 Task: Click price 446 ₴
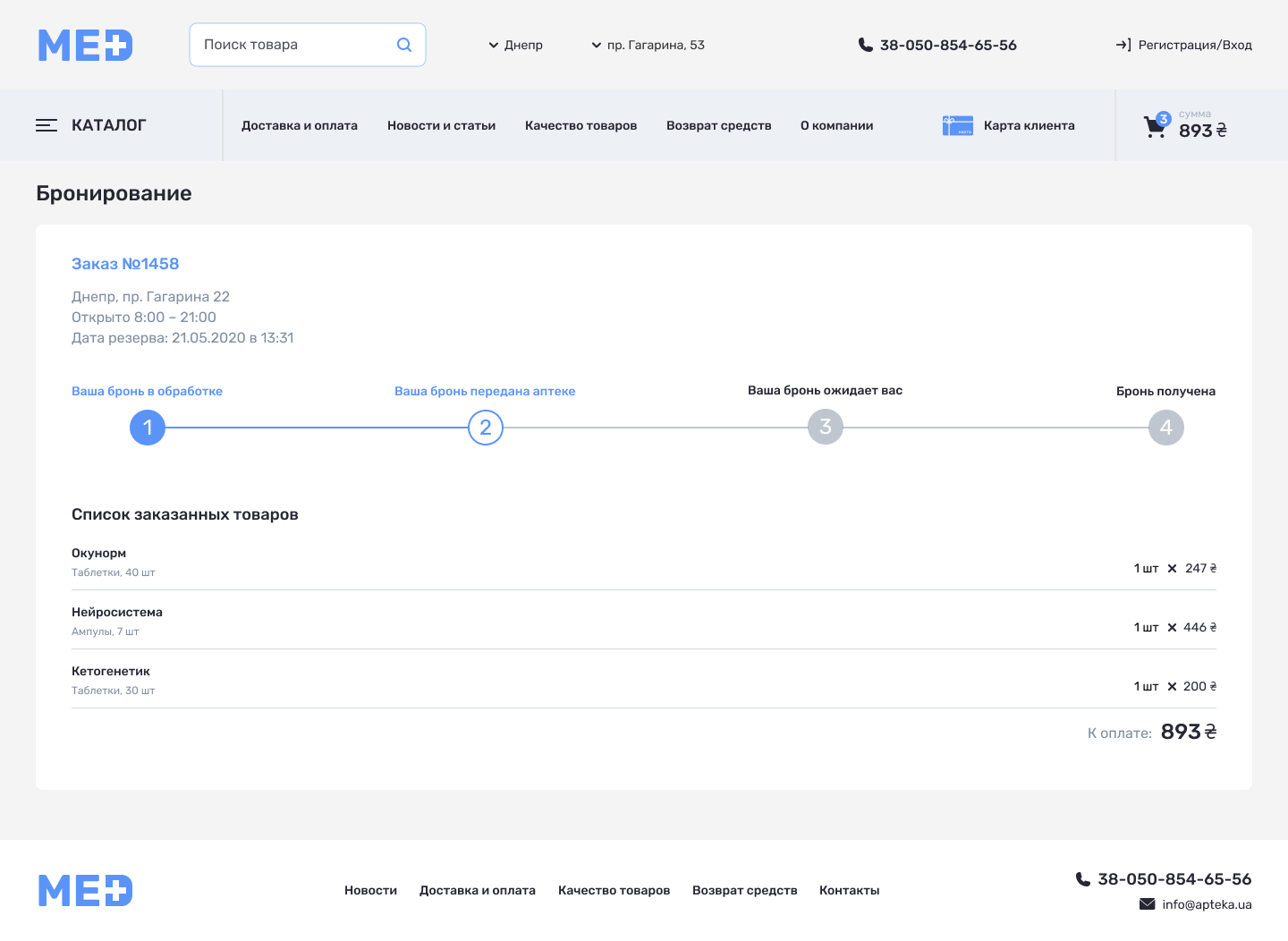tap(1199, 628)
